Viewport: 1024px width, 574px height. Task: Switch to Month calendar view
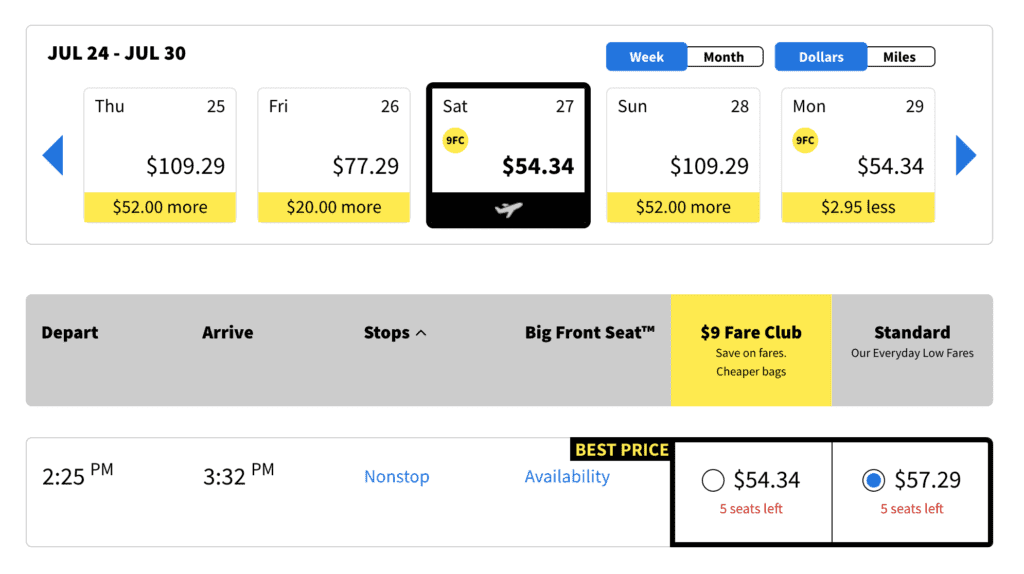pos(724,57)
